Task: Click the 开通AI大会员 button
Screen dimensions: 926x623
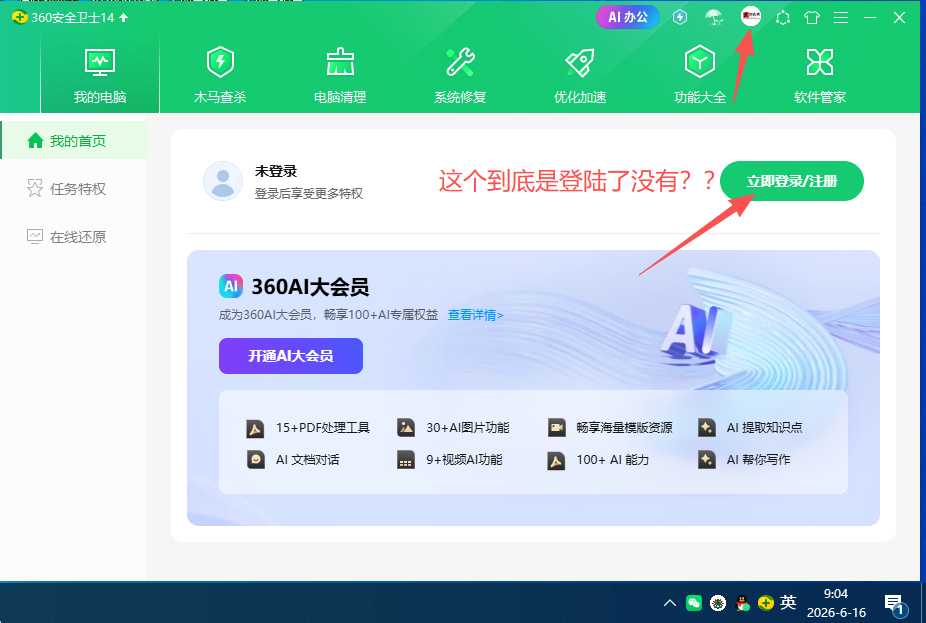Action: tap(291, 355)
